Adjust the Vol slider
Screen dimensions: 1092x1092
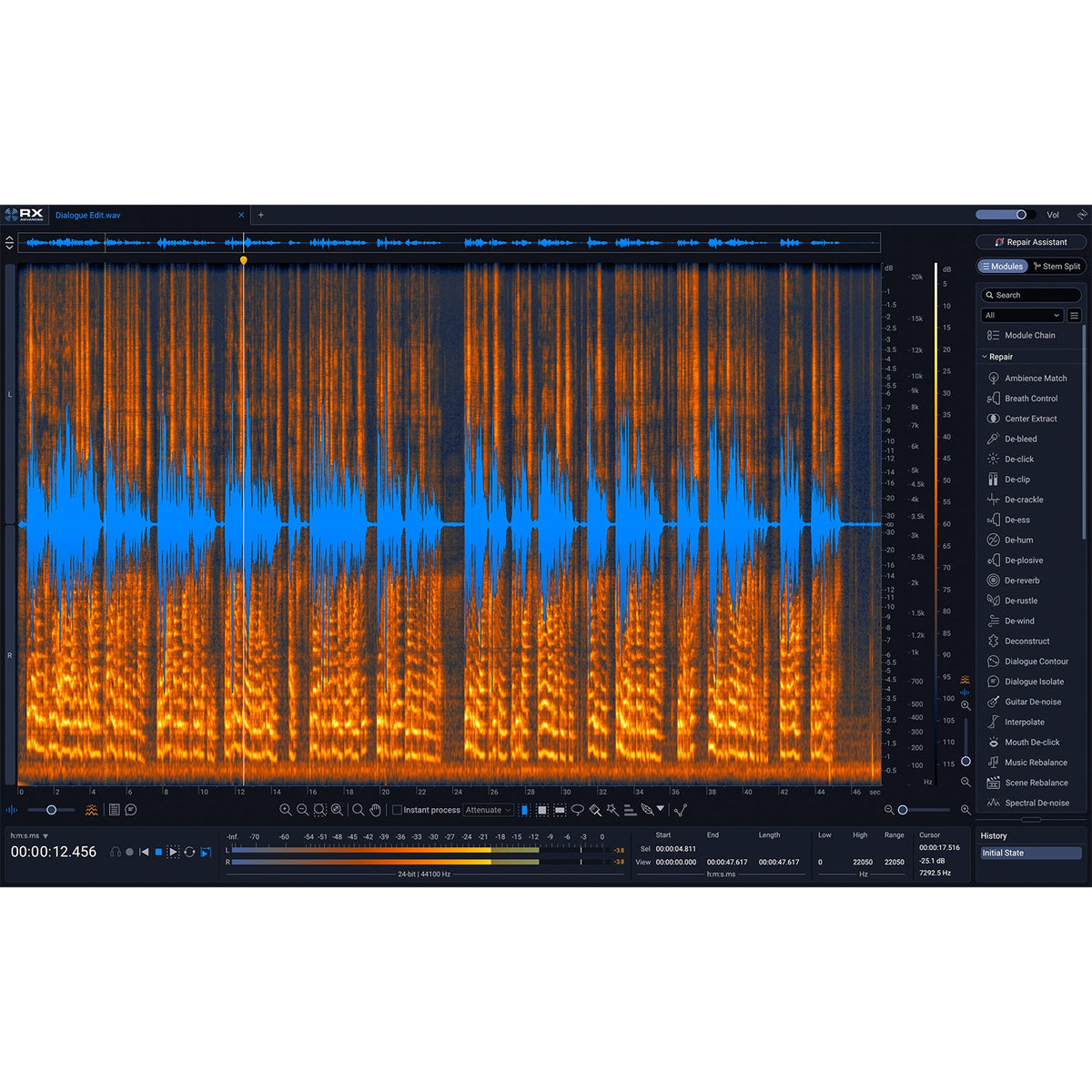coord(1005,215)
